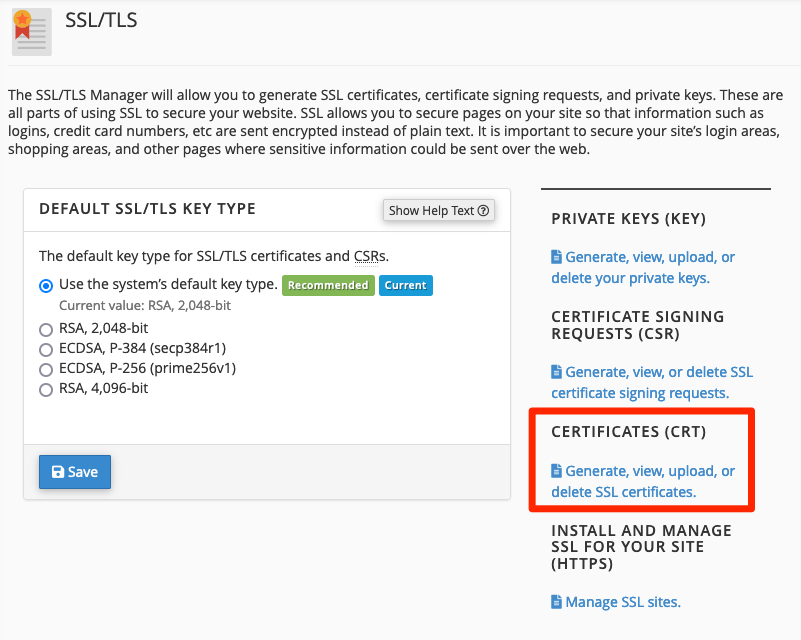Click the document icon beside SSL certificates link
801x640 pixels.
[557, 471]
